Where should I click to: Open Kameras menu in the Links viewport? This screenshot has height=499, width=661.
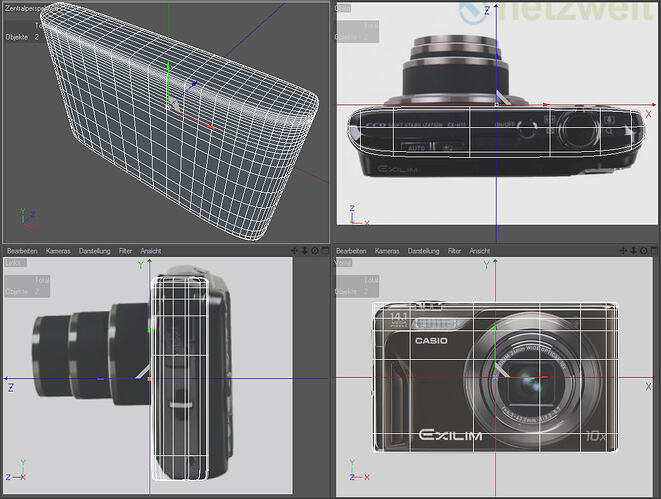tap(58, 251)
